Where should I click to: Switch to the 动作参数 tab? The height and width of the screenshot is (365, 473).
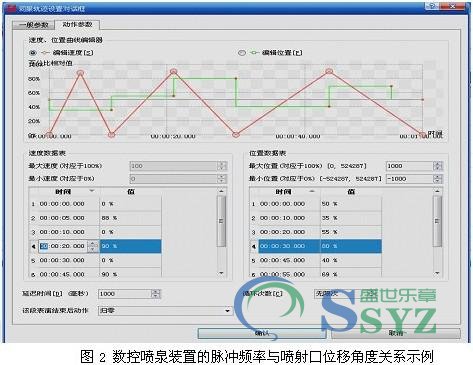point(77,24)
